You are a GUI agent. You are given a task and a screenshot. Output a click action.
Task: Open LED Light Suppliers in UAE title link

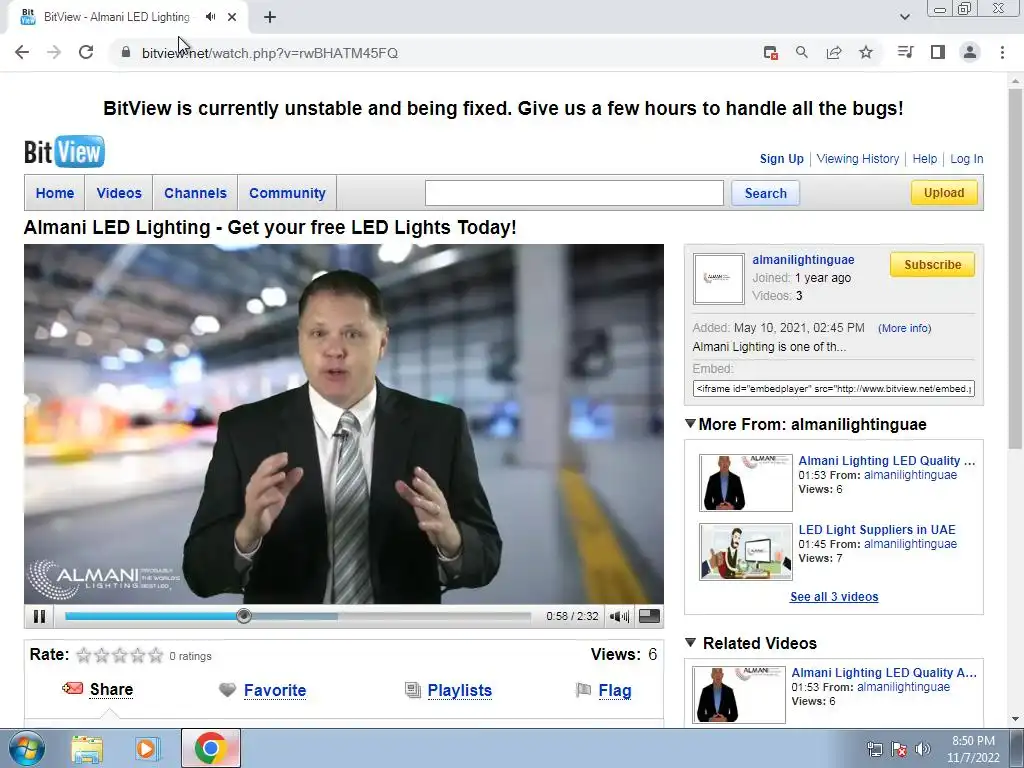(877, 530)
